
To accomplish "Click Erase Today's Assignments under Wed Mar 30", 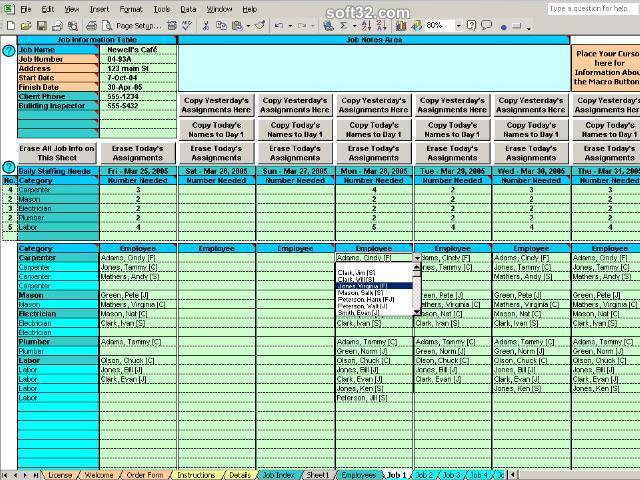I will pyautogui.click(x=531, y=153).
